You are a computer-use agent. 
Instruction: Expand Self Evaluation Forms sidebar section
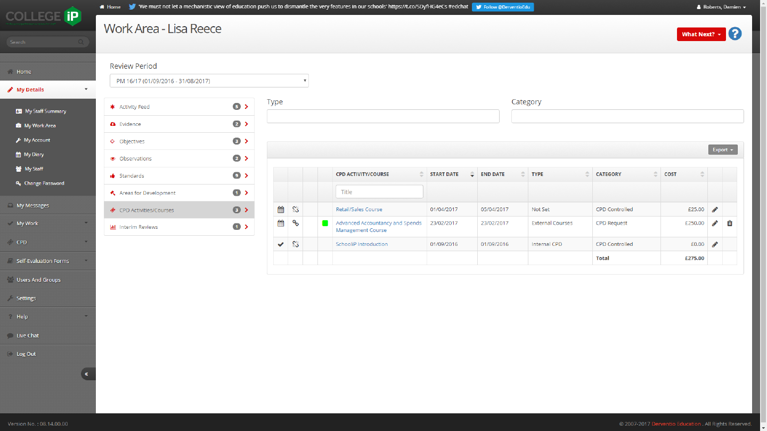pos(86,261)
